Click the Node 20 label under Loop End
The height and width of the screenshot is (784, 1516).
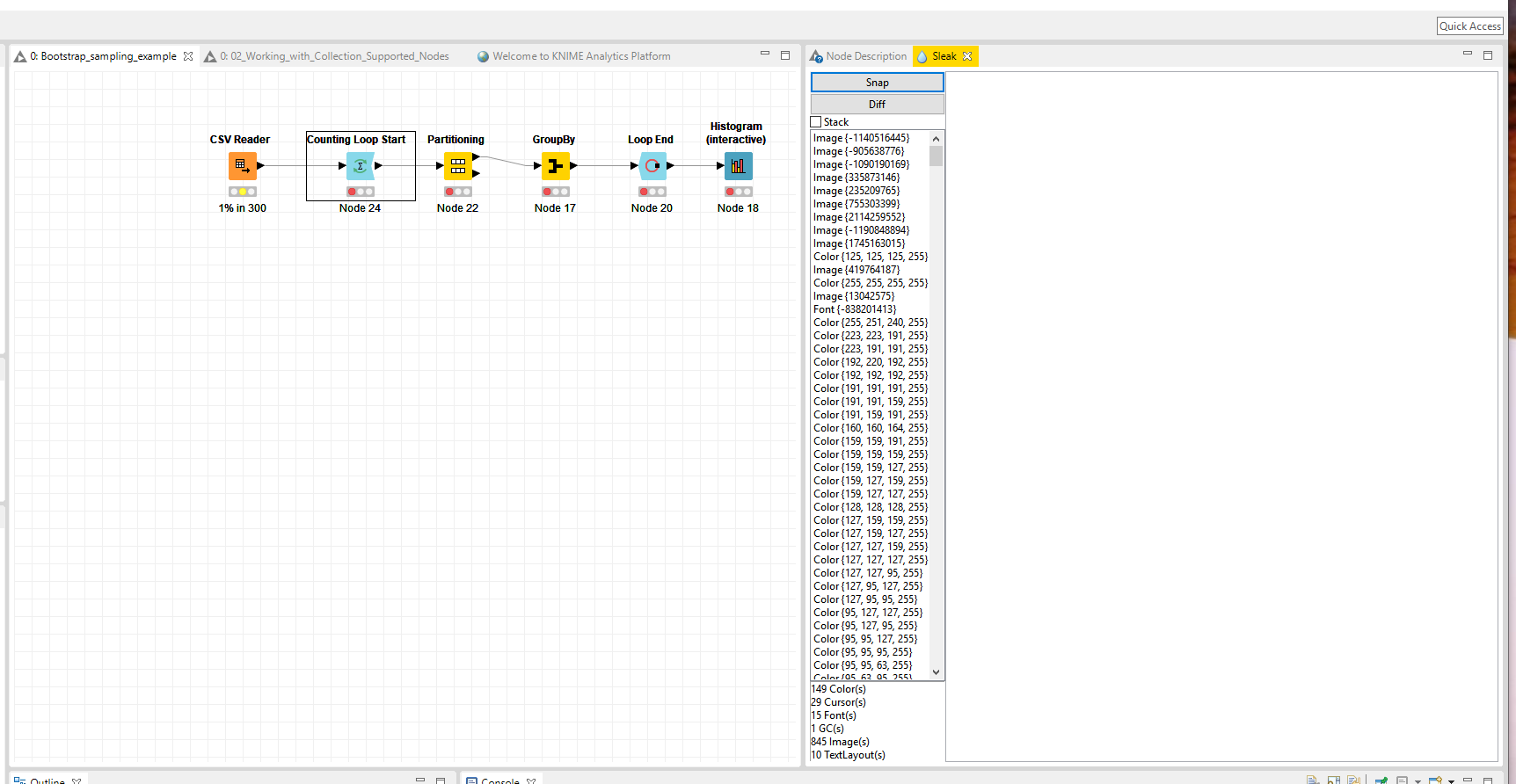pyautogui.click(x=652, y=208)
